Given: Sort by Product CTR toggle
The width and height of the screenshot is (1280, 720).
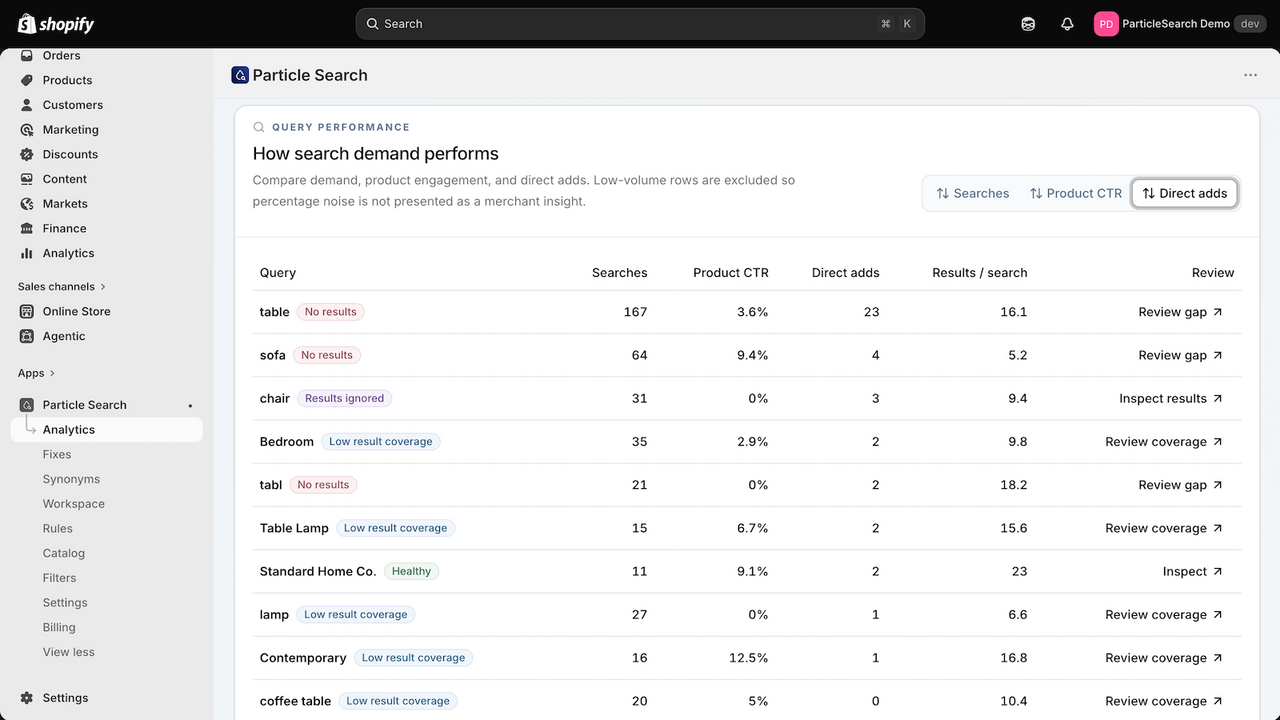Looking at the screenshot, I should pos(1076,193).
